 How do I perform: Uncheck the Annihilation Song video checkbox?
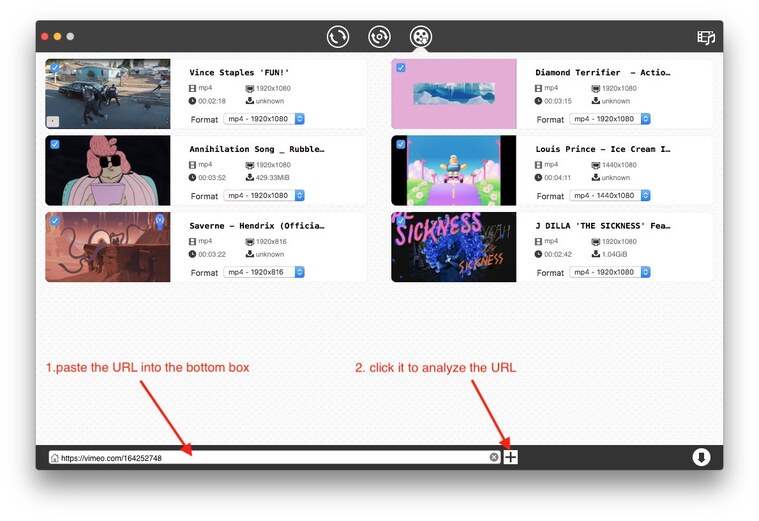[55, 144]
